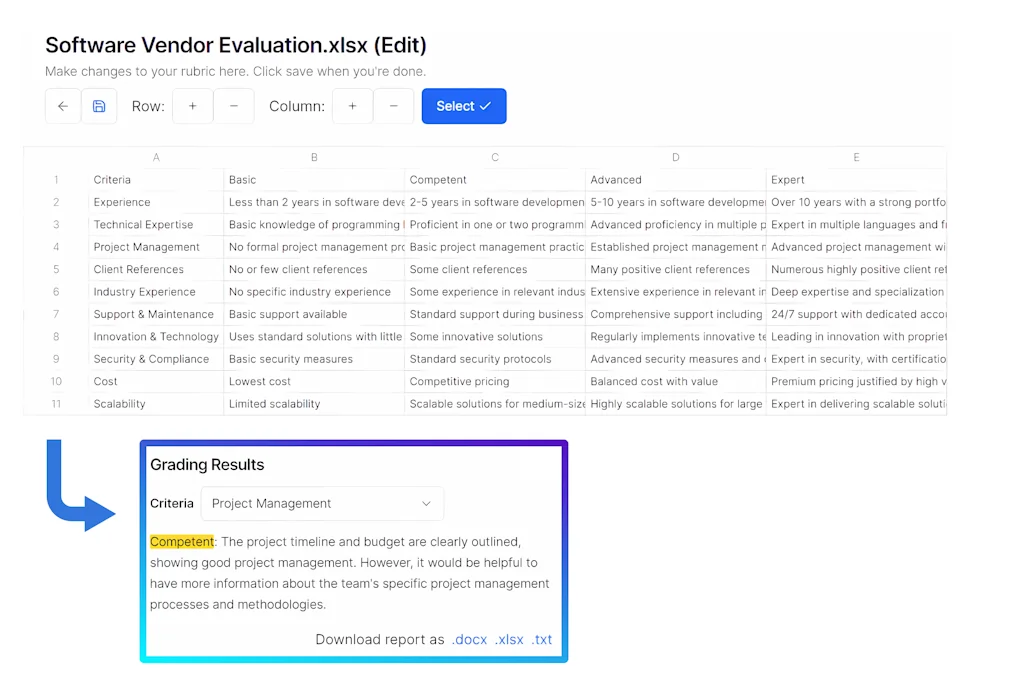Select the Criteria header cell
The height and width of the screenshot is (690, 1024).
coord(112,179)
